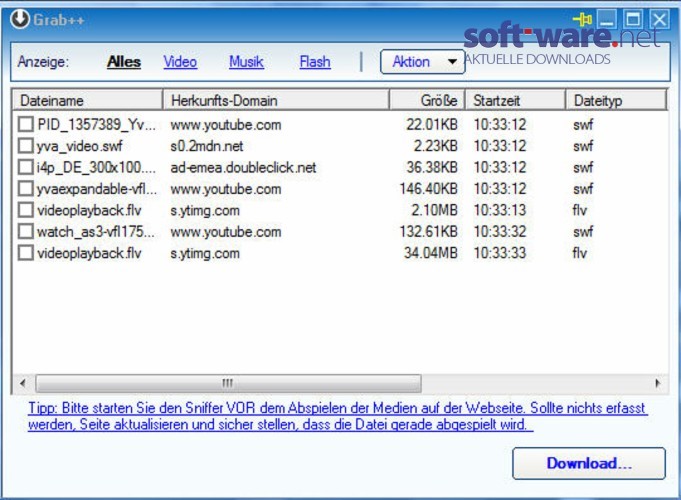Screen dimensions: 681x500
Task: Sort by the Größe column header
Action: click(x=427, y=100)
